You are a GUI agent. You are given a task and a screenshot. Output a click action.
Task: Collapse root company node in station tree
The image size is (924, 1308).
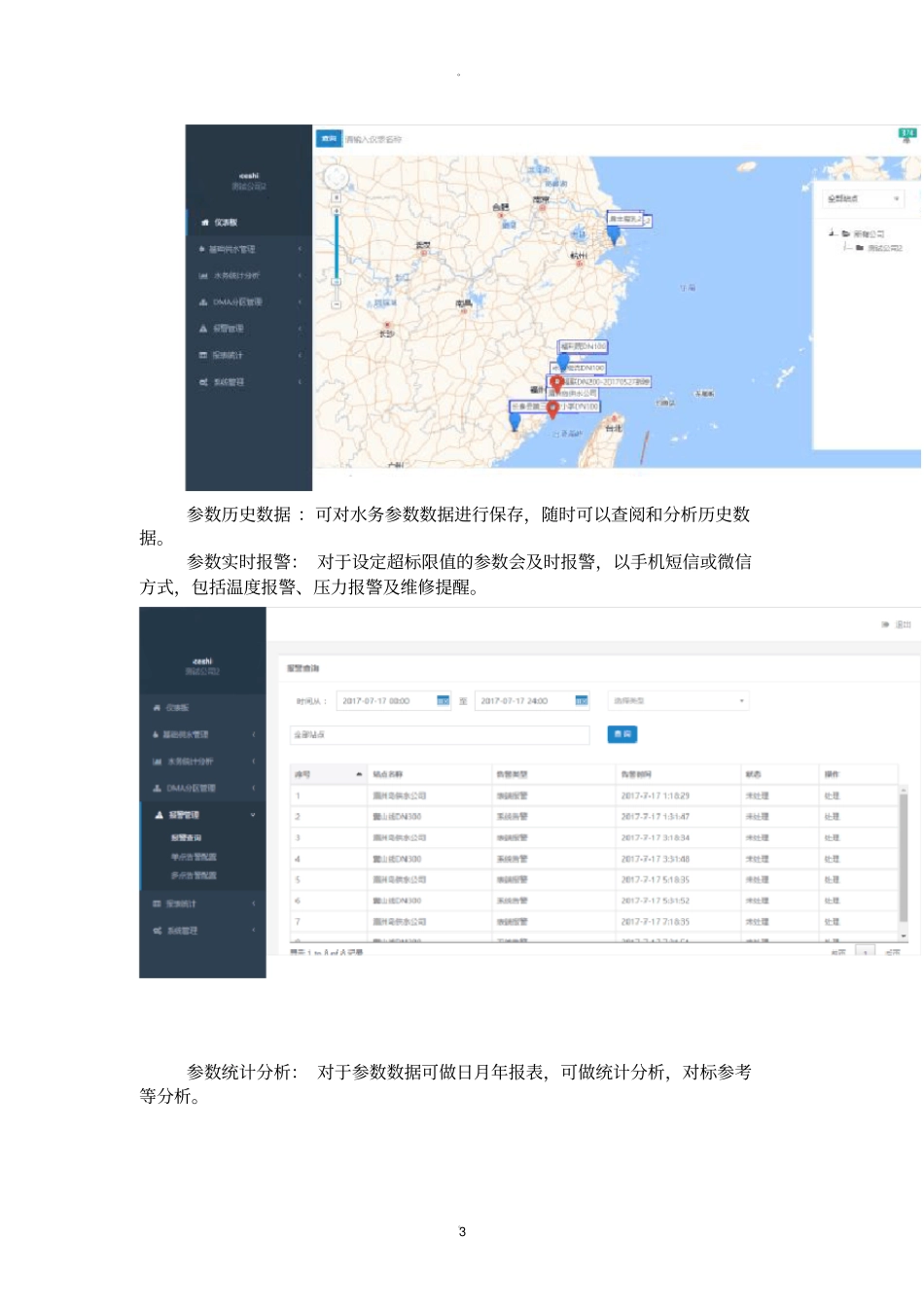click(833, 233)
